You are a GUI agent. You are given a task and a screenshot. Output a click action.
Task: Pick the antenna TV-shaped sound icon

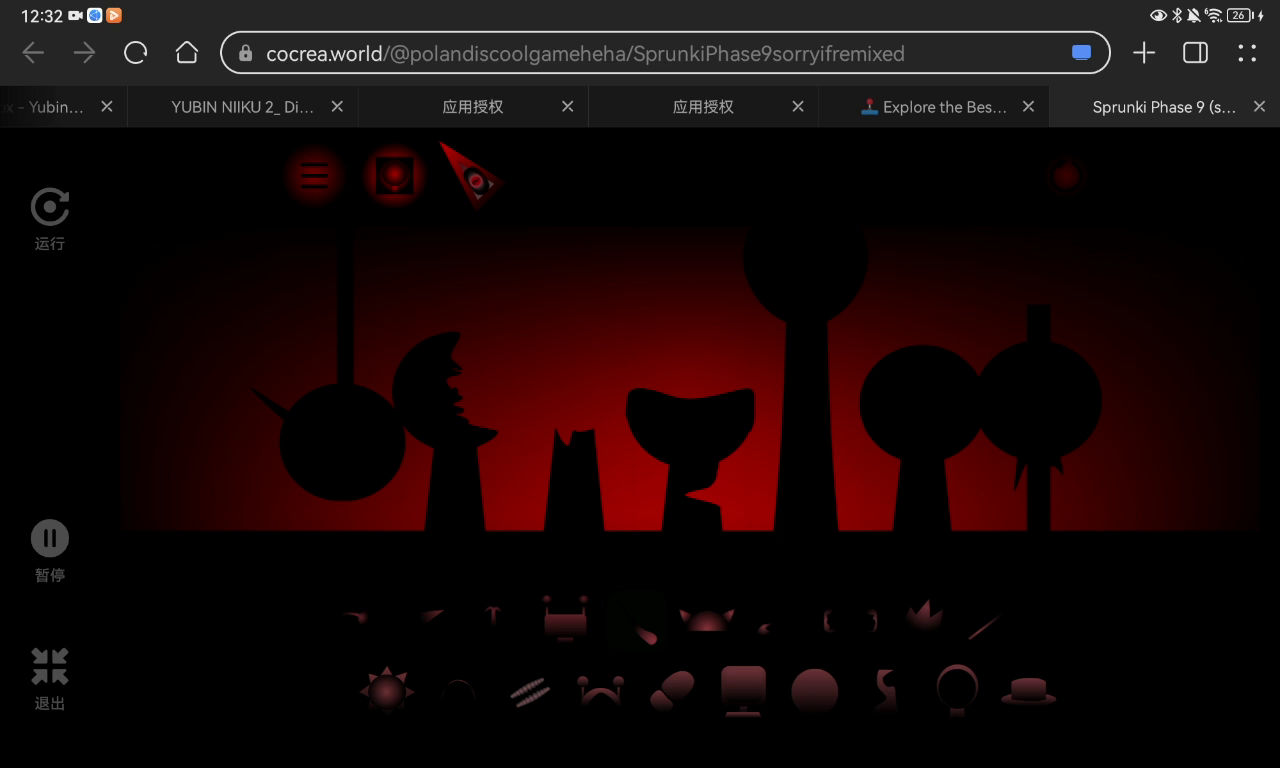click(x=565, y=619)
